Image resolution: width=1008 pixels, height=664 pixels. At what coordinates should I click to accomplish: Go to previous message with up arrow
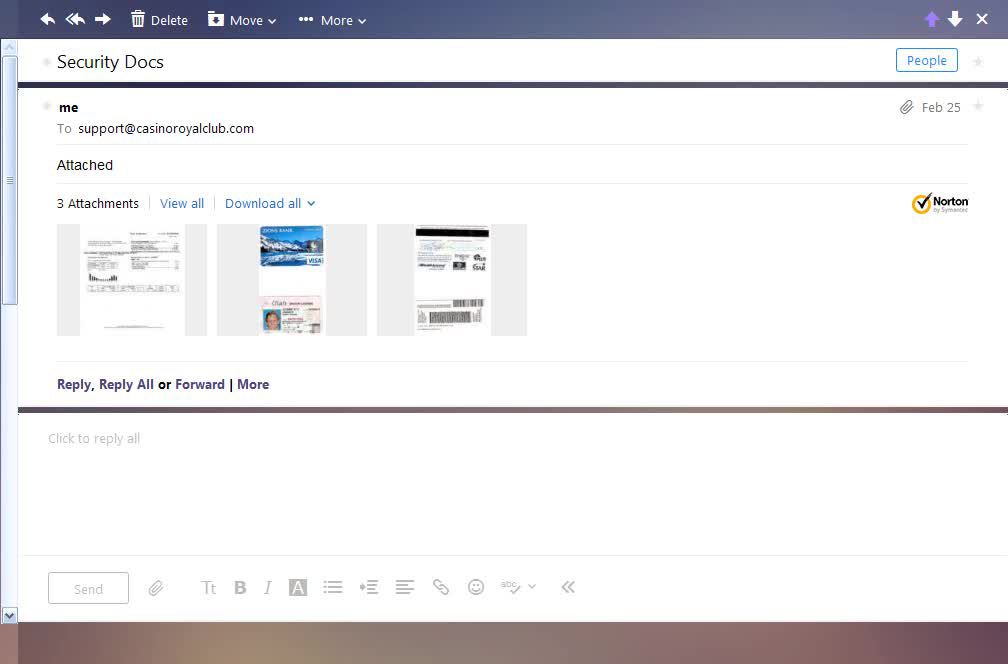click(932, 19)
